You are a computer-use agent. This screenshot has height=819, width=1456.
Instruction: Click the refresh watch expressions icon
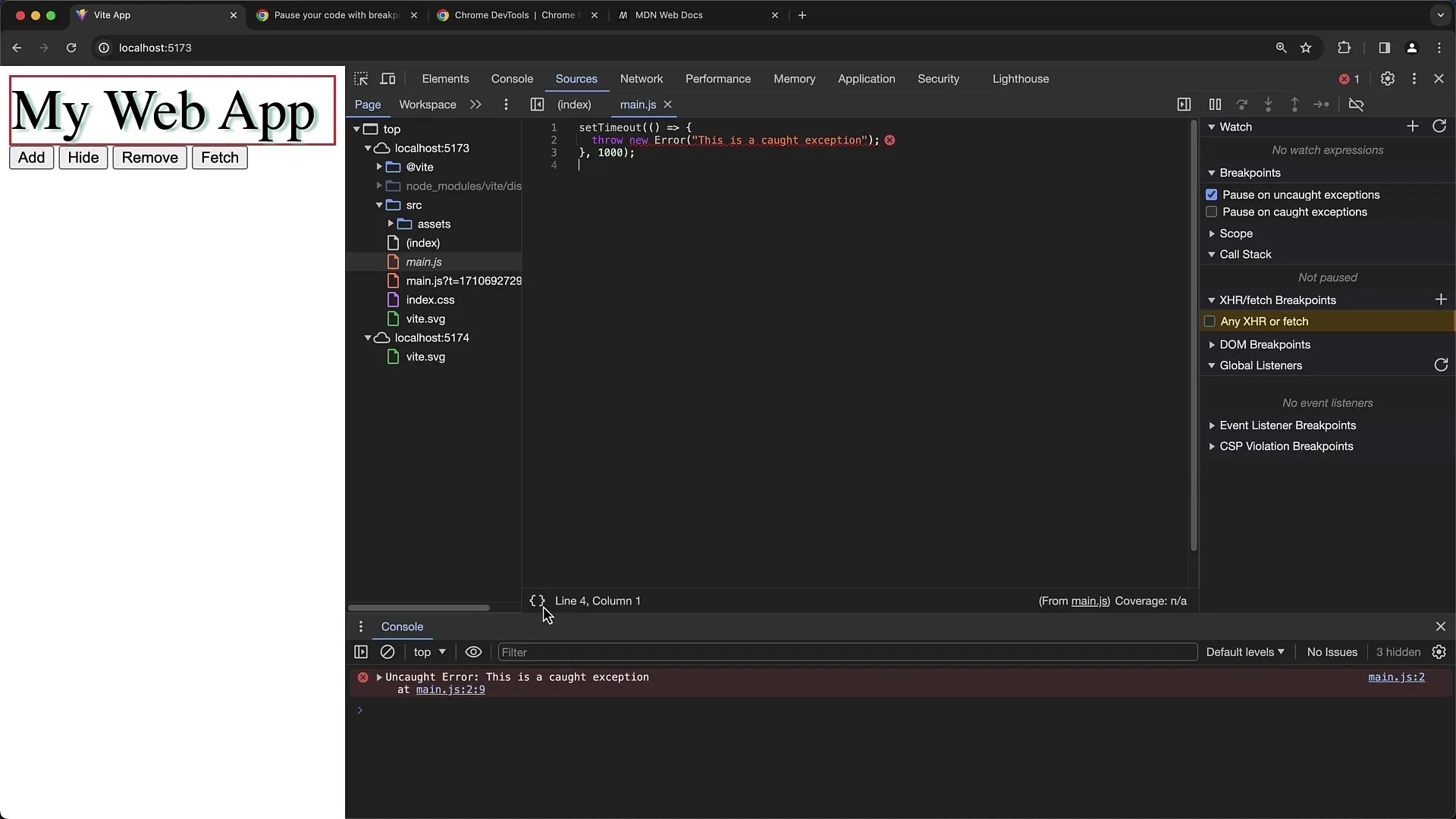click(x=1440, y=125)
